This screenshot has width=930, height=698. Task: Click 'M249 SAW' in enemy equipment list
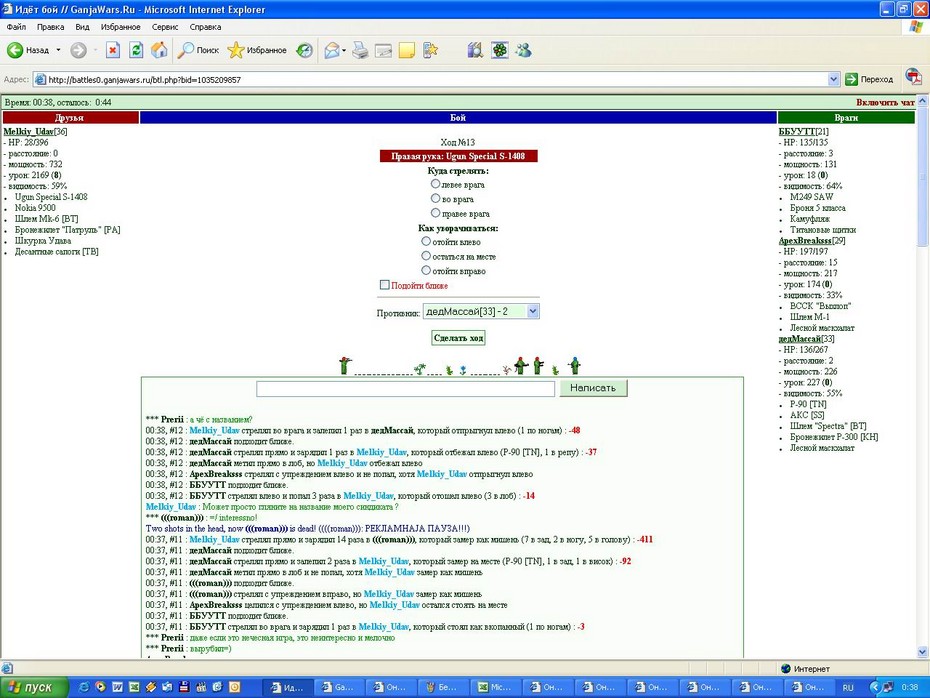[x=811, y=197]
